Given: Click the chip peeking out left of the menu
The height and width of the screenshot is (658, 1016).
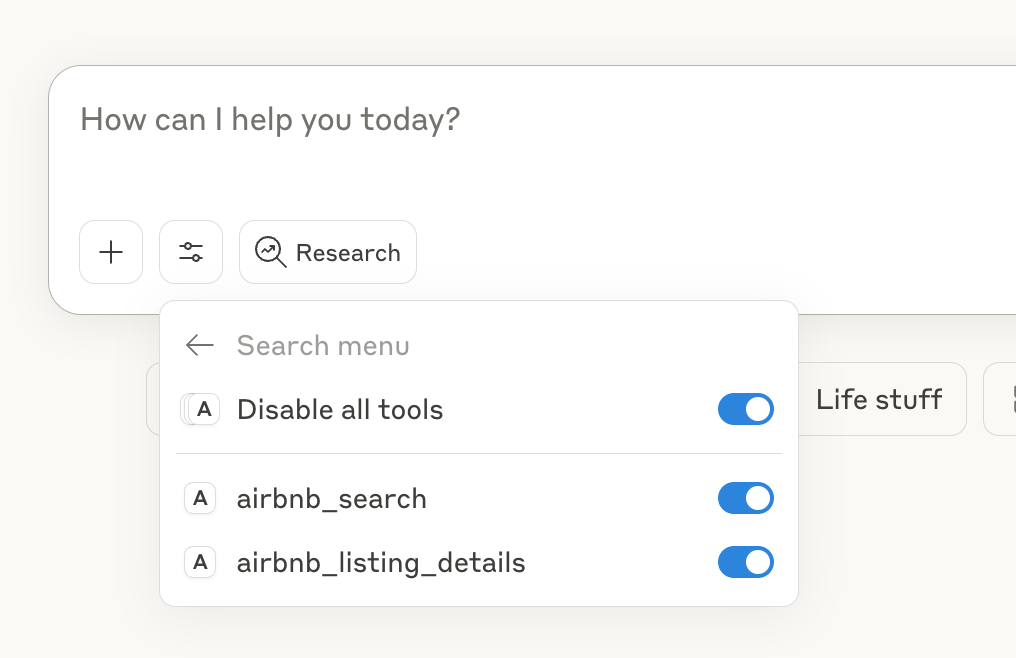Looking at the screenshot, I should click(153, 399).
